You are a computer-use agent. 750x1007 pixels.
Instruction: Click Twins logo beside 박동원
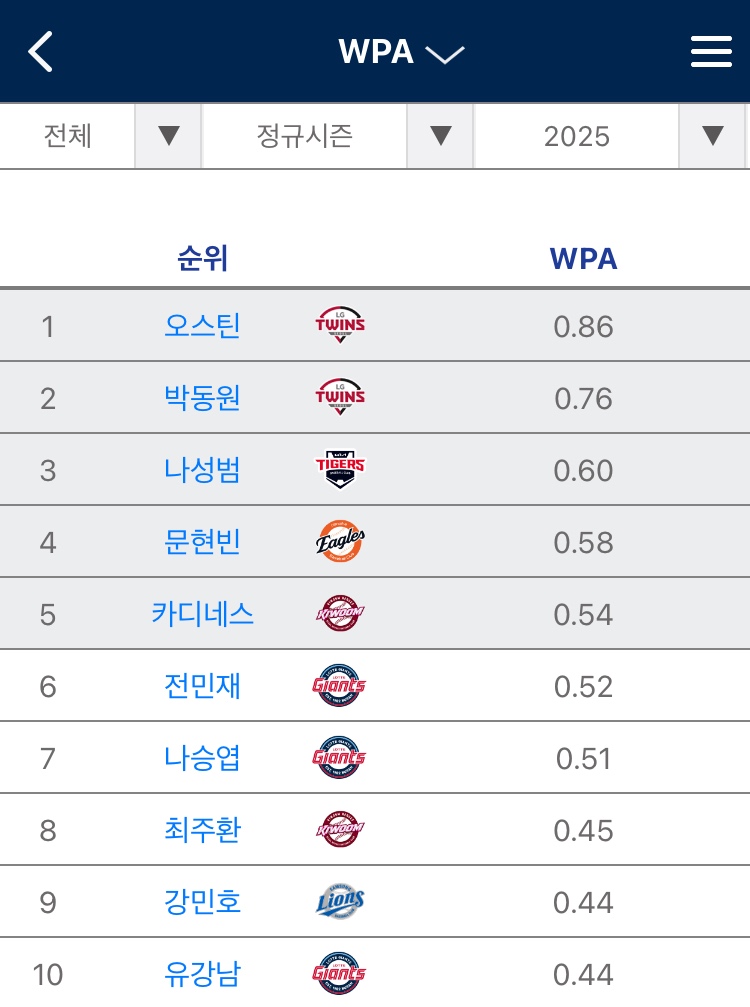point(340,396)
